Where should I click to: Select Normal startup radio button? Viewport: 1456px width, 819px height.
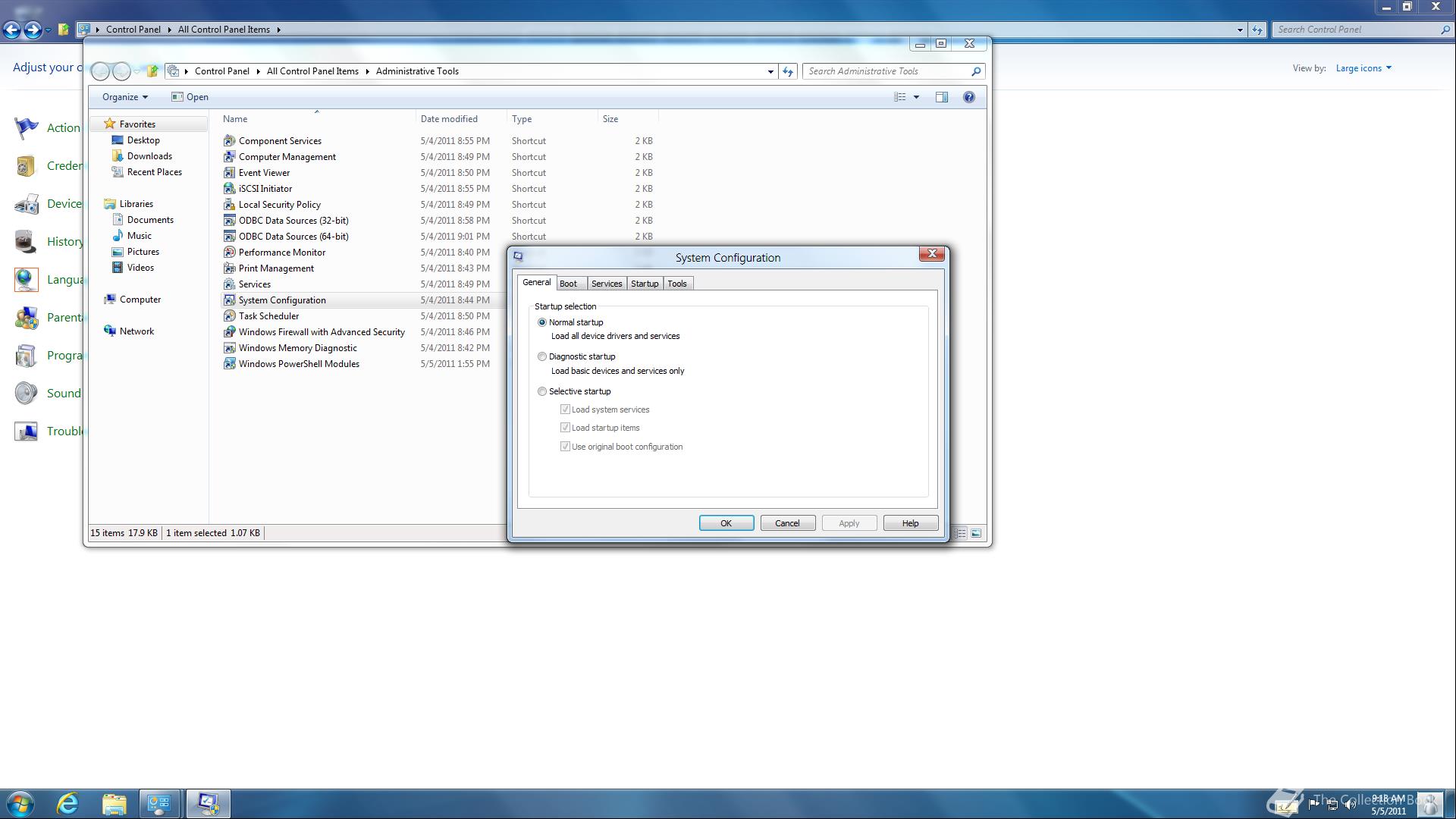point(542,322)
